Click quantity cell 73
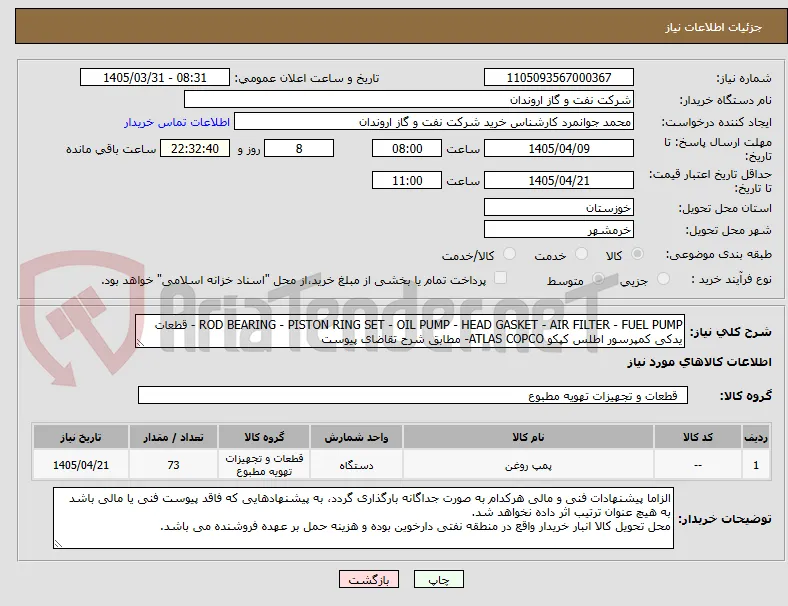Screen dimensions: 788x606 click(173, 465)
